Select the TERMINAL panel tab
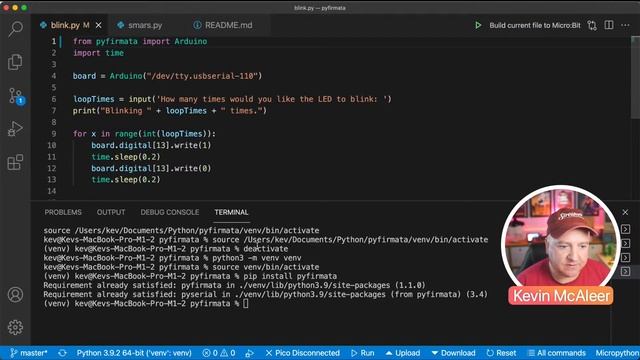The width and height of the screenshot is (640, 360). (231, 212)
